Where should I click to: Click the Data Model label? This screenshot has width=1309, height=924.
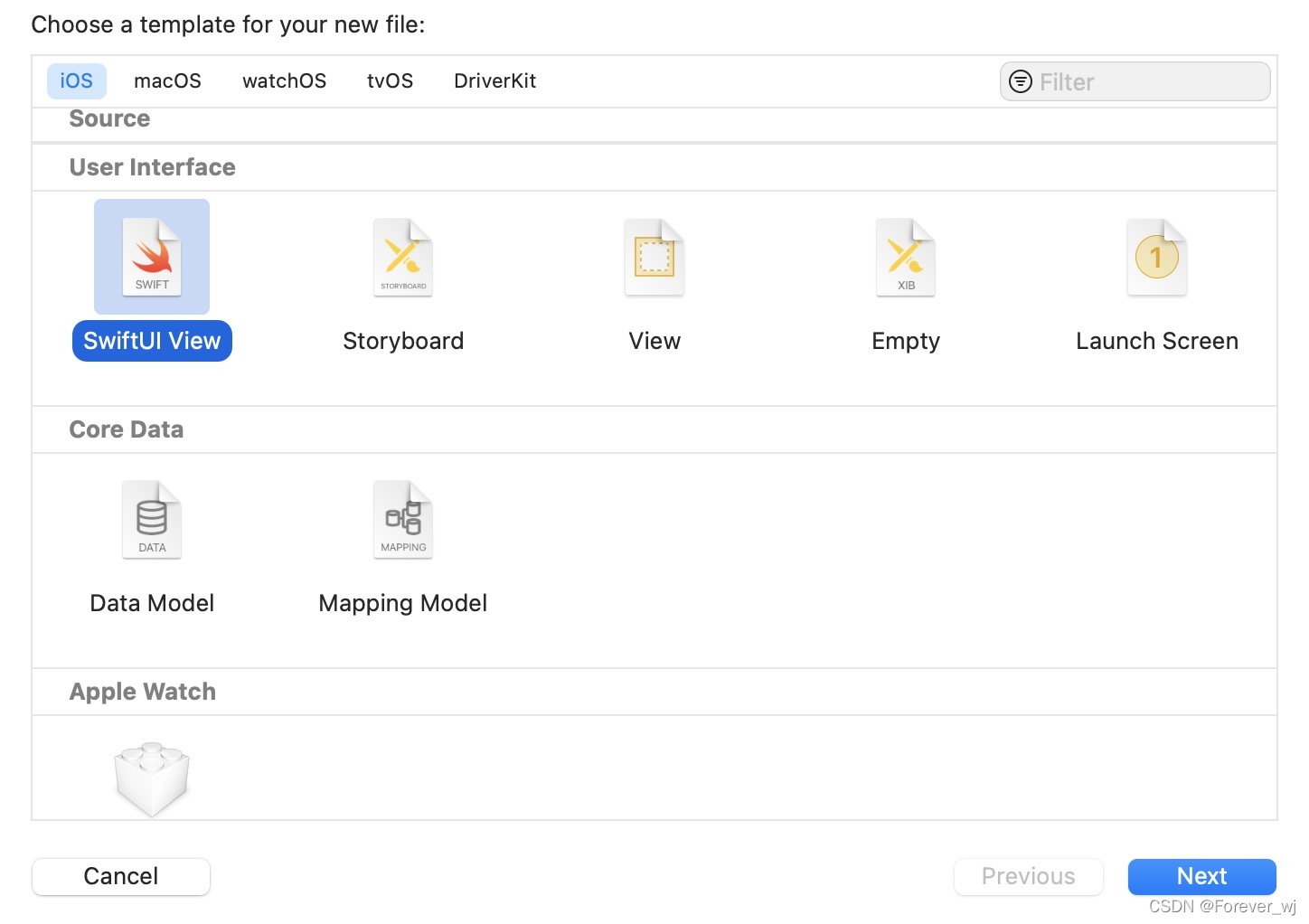coord(152,603)
